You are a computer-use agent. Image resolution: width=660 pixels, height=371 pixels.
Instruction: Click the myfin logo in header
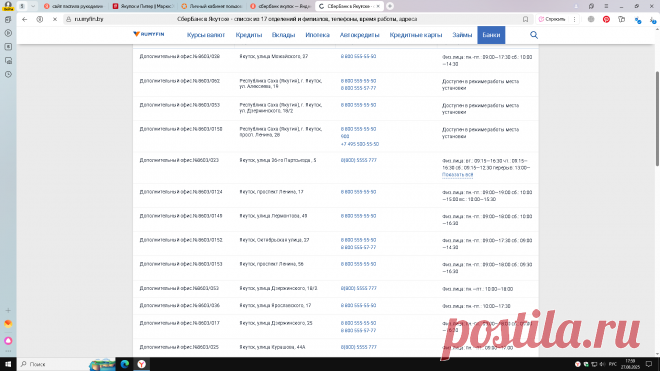click(x=149, y=34)
